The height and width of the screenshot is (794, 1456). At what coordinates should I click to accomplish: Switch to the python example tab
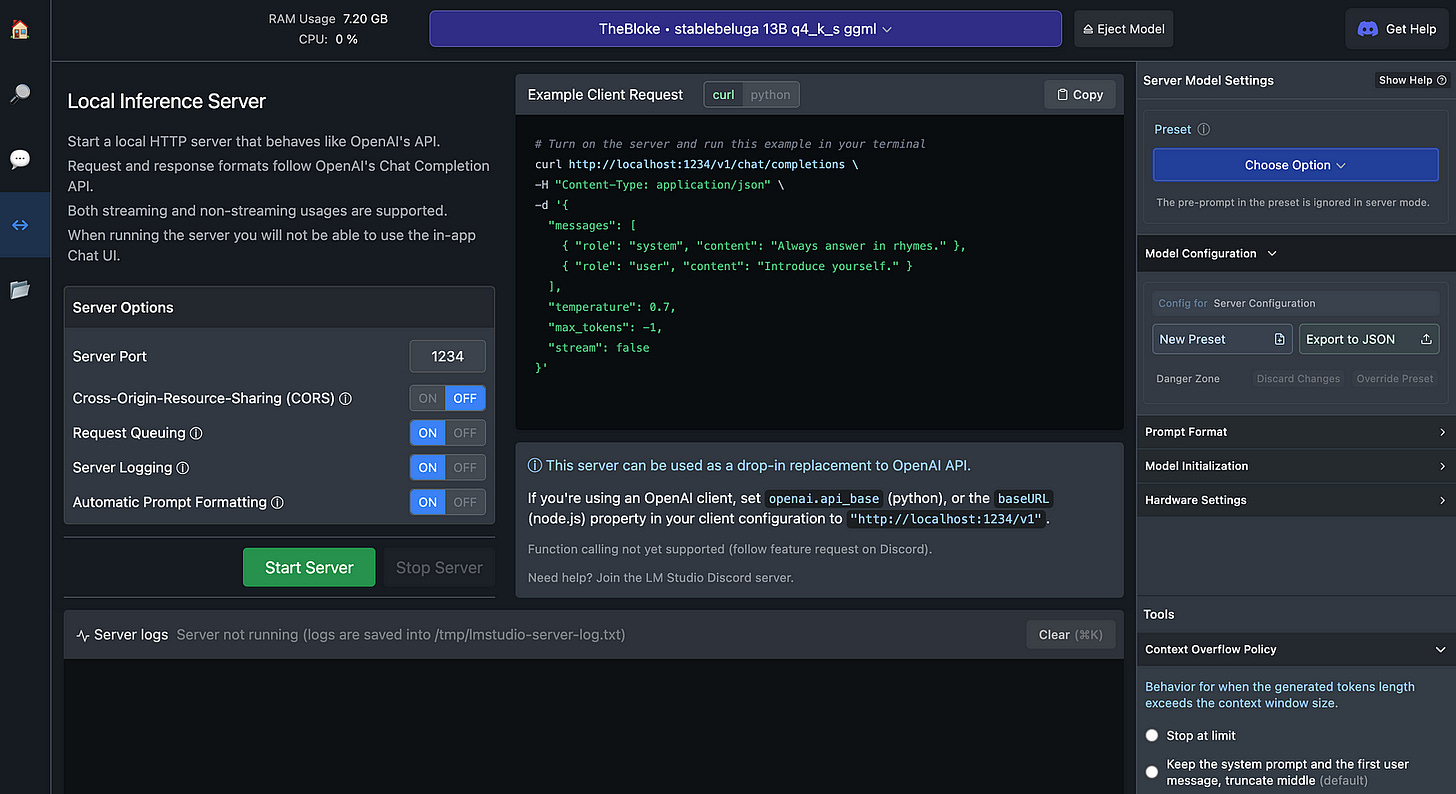tap(770, 93)
